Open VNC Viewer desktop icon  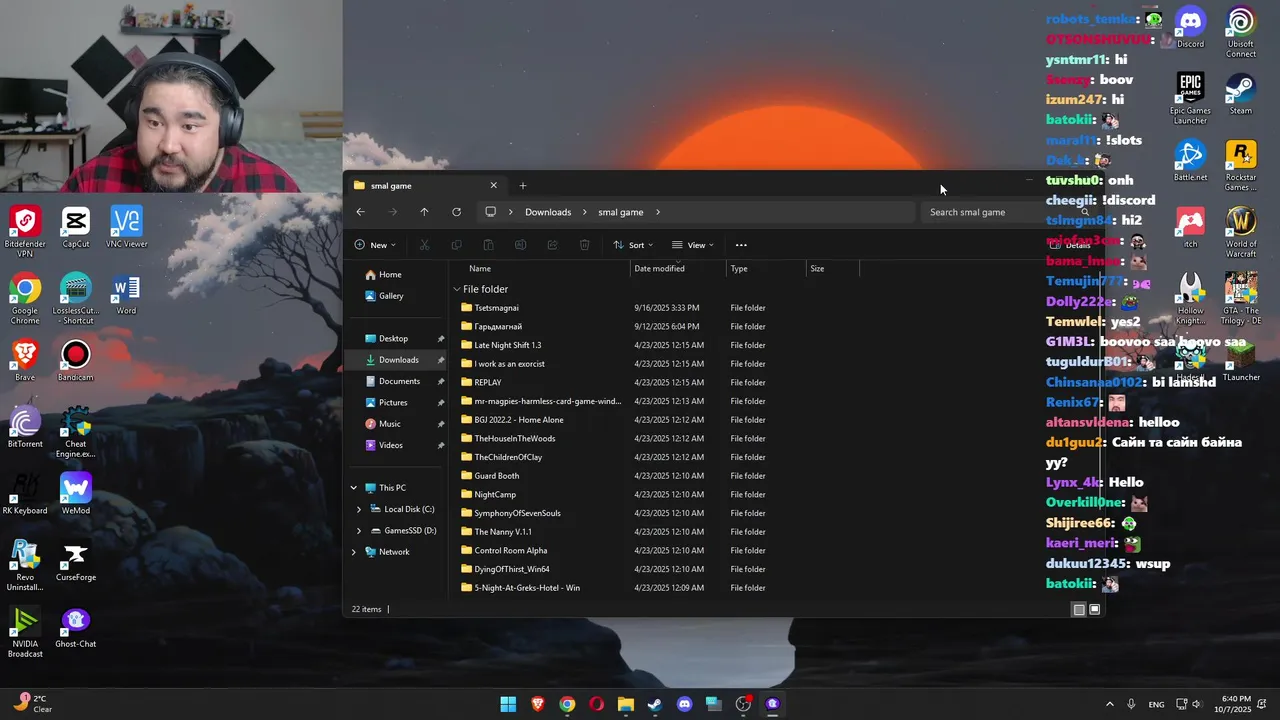[126, 227]
